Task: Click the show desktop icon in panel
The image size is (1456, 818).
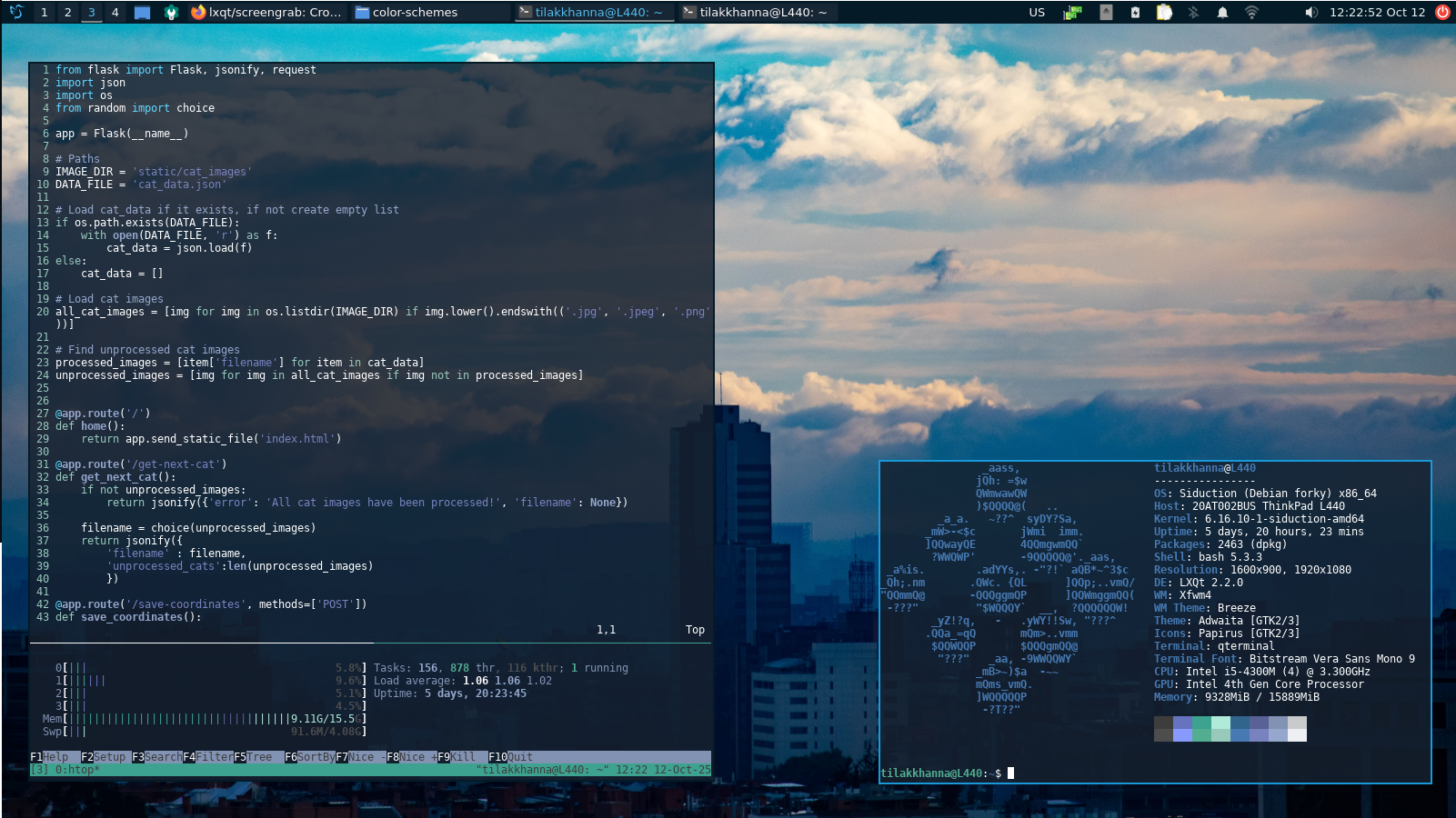Action: tap(142, 12)
